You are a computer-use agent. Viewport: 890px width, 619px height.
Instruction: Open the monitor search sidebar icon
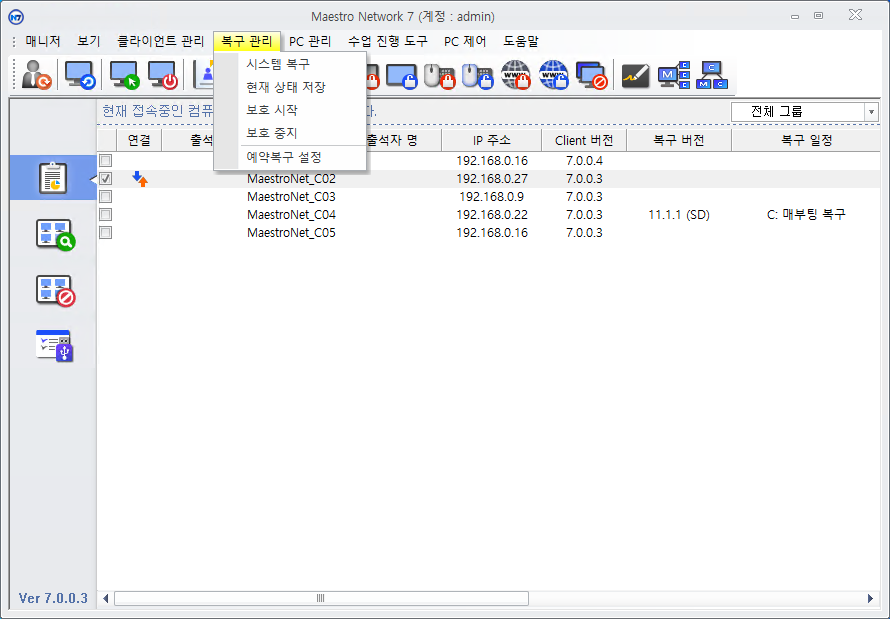[54, 234]
